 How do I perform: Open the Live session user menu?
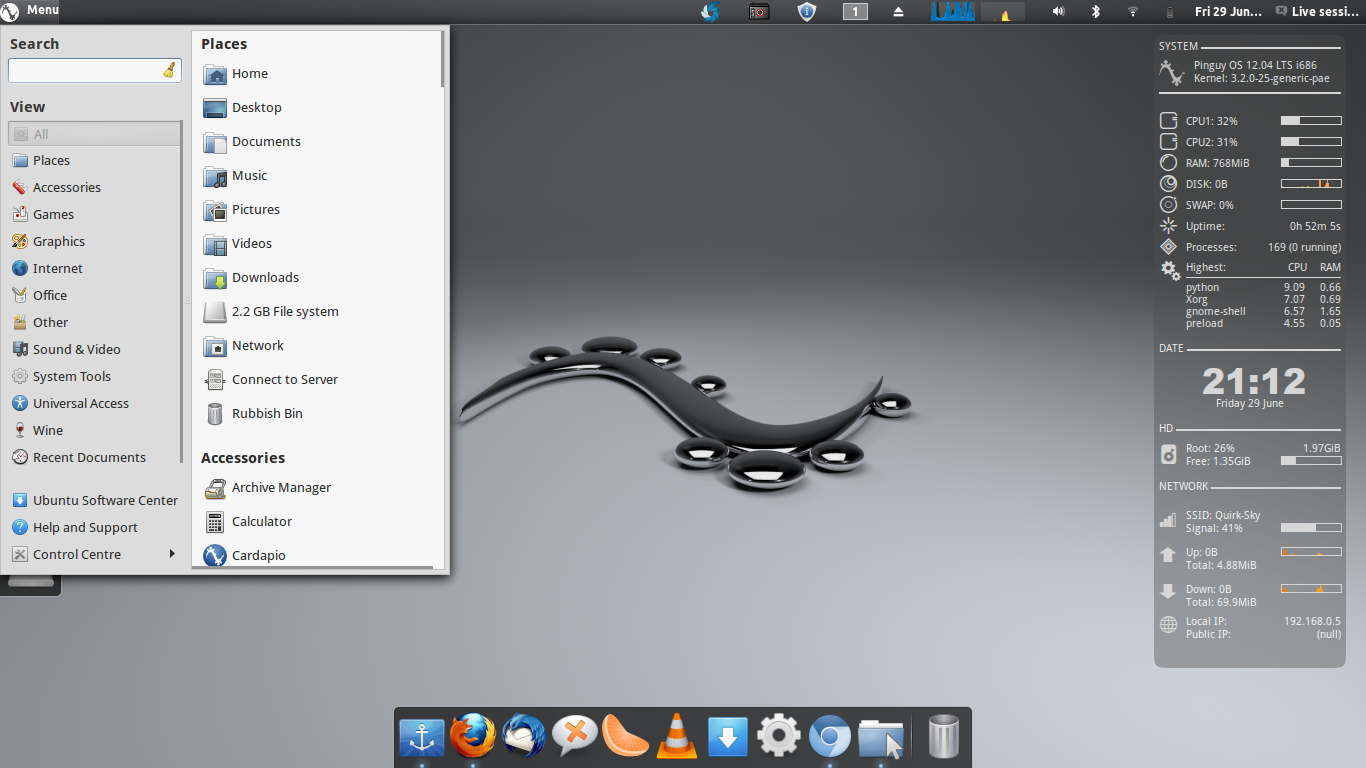point(1317,12)
